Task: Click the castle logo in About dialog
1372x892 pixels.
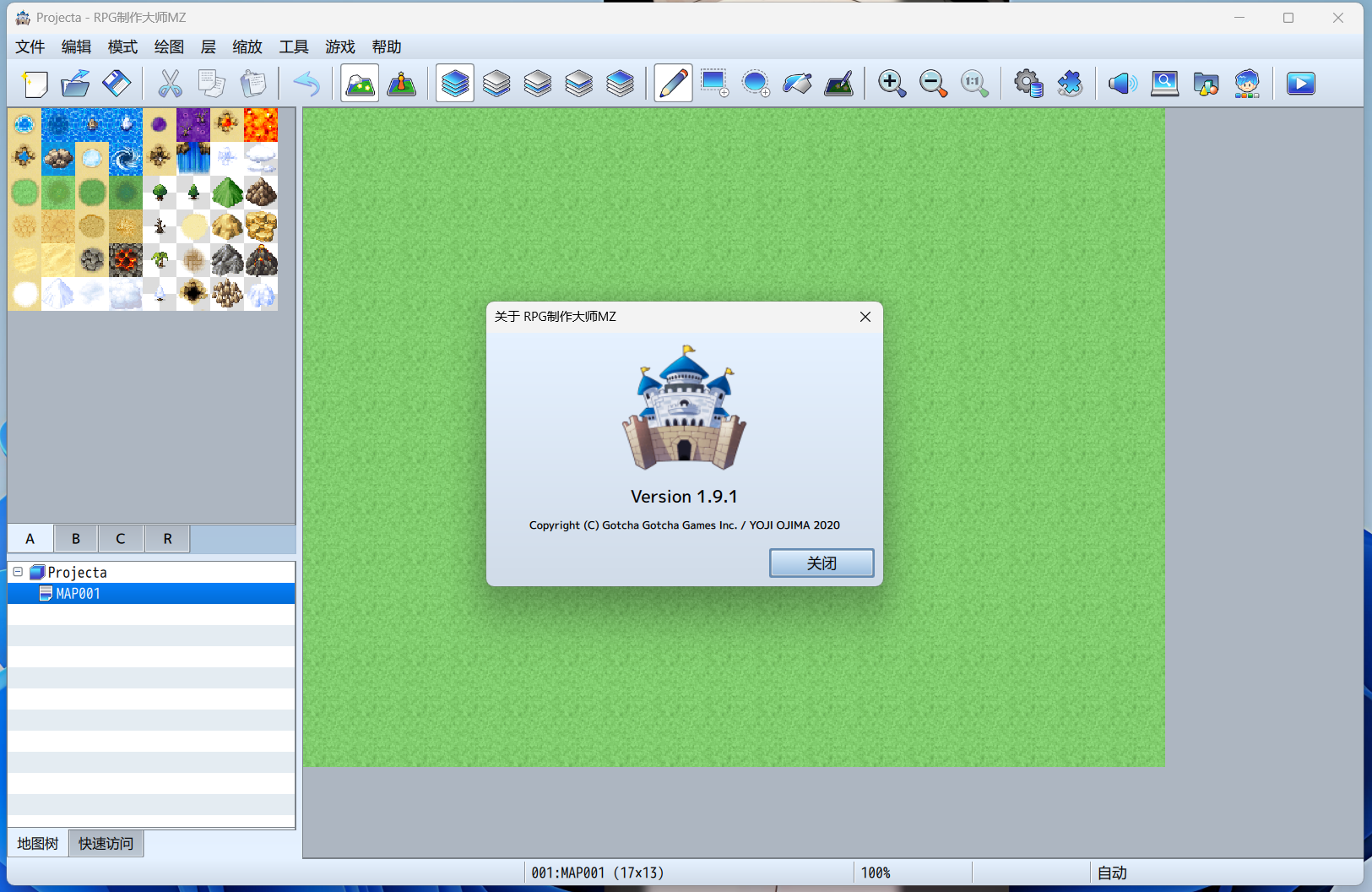Action: click(685, 407)
